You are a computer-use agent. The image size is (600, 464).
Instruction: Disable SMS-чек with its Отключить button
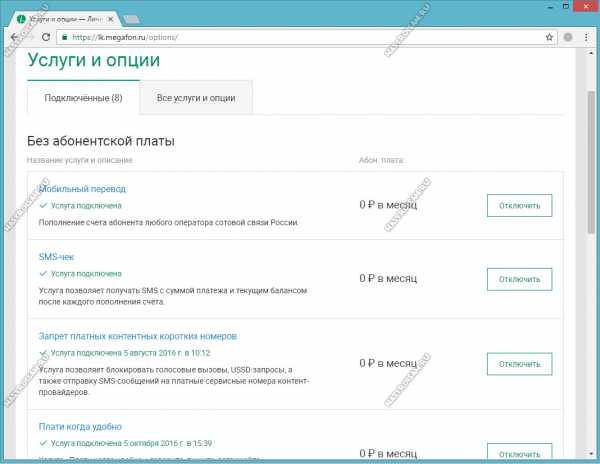point(519,278)
